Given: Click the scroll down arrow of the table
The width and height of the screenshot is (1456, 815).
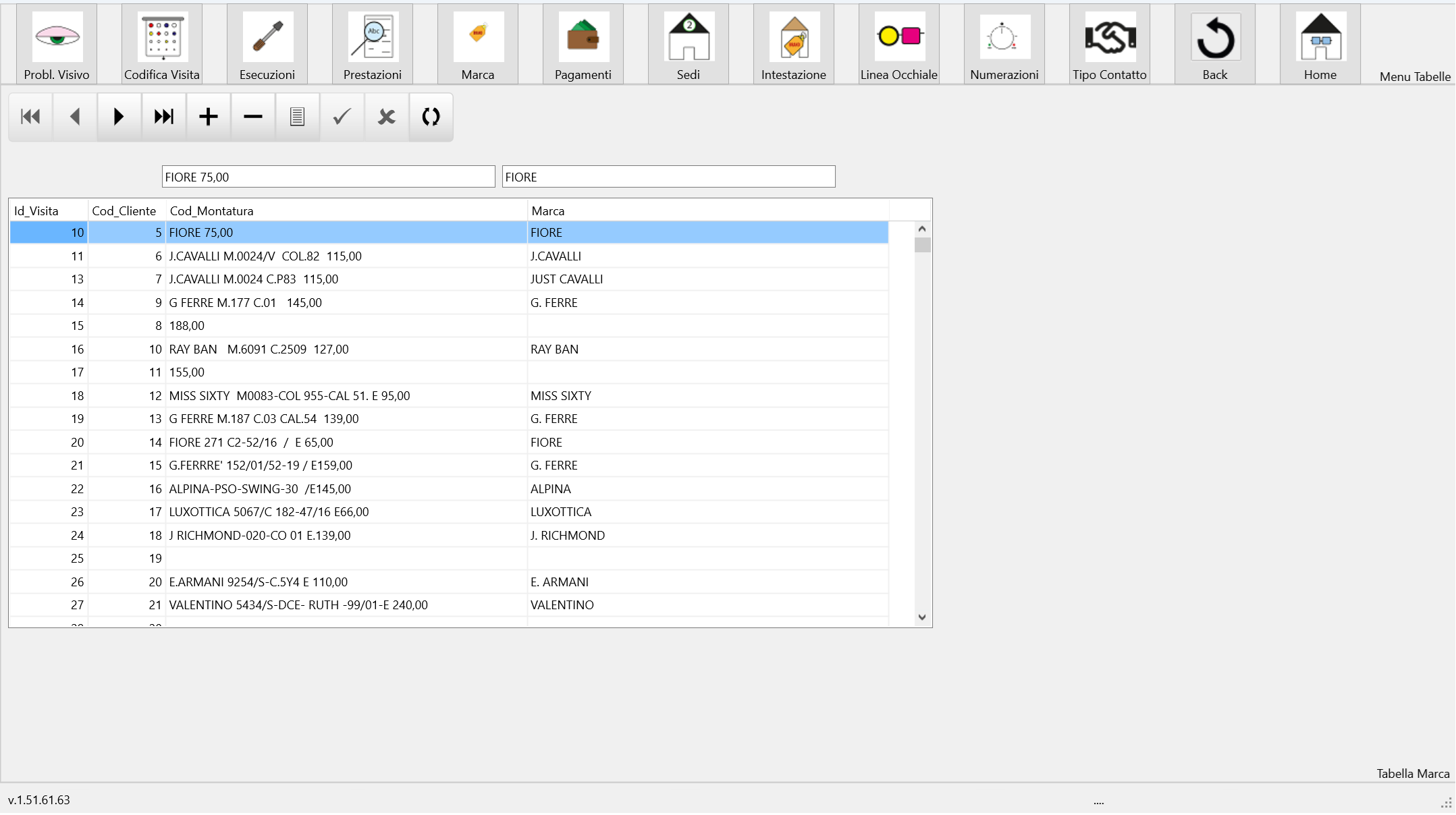Looking at the screenshot, I should click(922, 617).
